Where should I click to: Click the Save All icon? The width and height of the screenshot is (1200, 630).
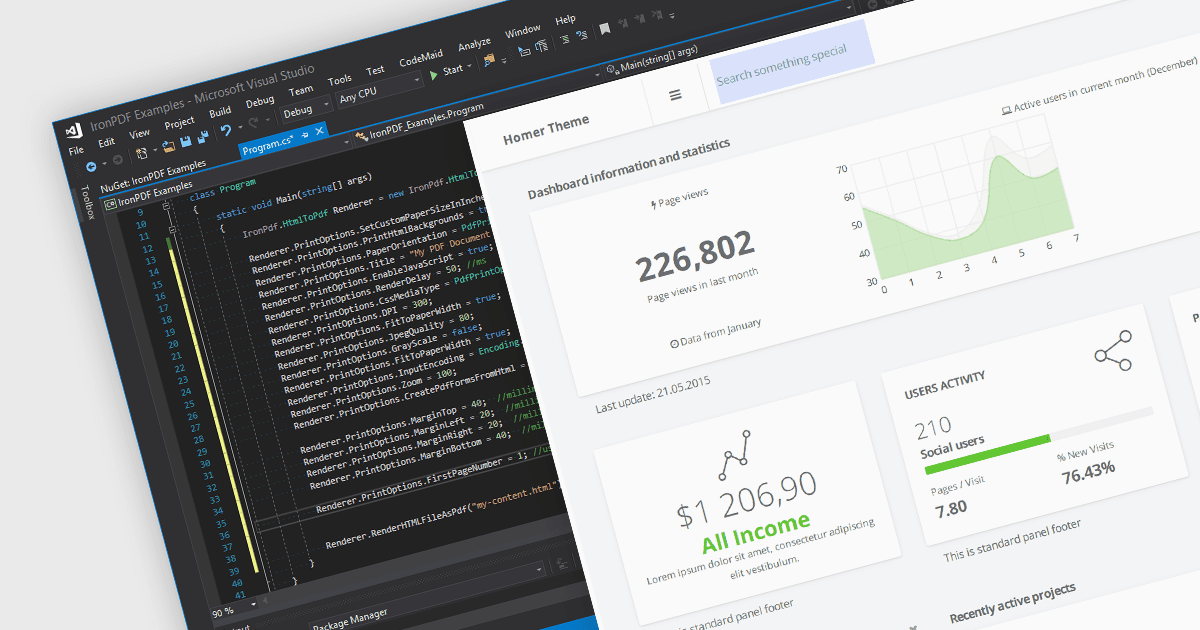[x=202, y=137]
